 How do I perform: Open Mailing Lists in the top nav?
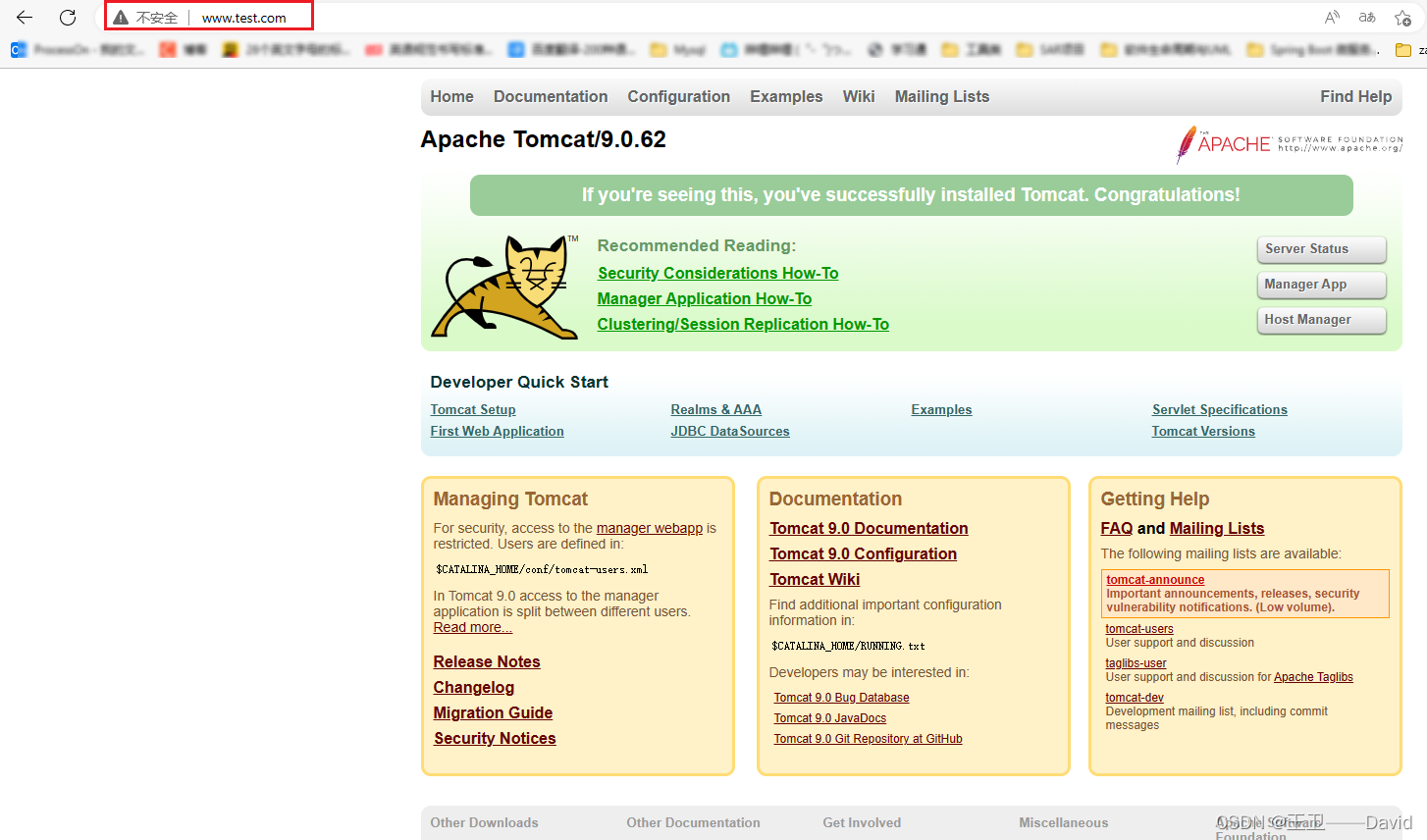click(942, 96)
